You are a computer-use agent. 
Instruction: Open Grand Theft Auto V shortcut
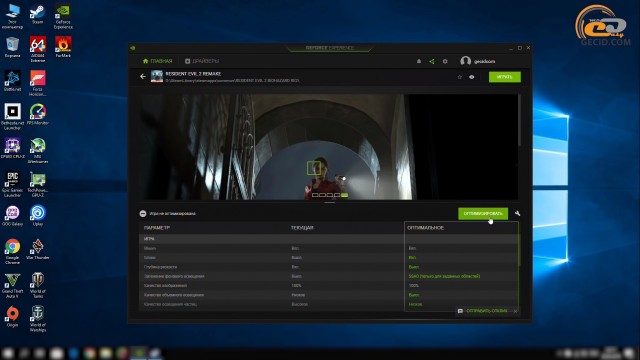click(13, 285)
